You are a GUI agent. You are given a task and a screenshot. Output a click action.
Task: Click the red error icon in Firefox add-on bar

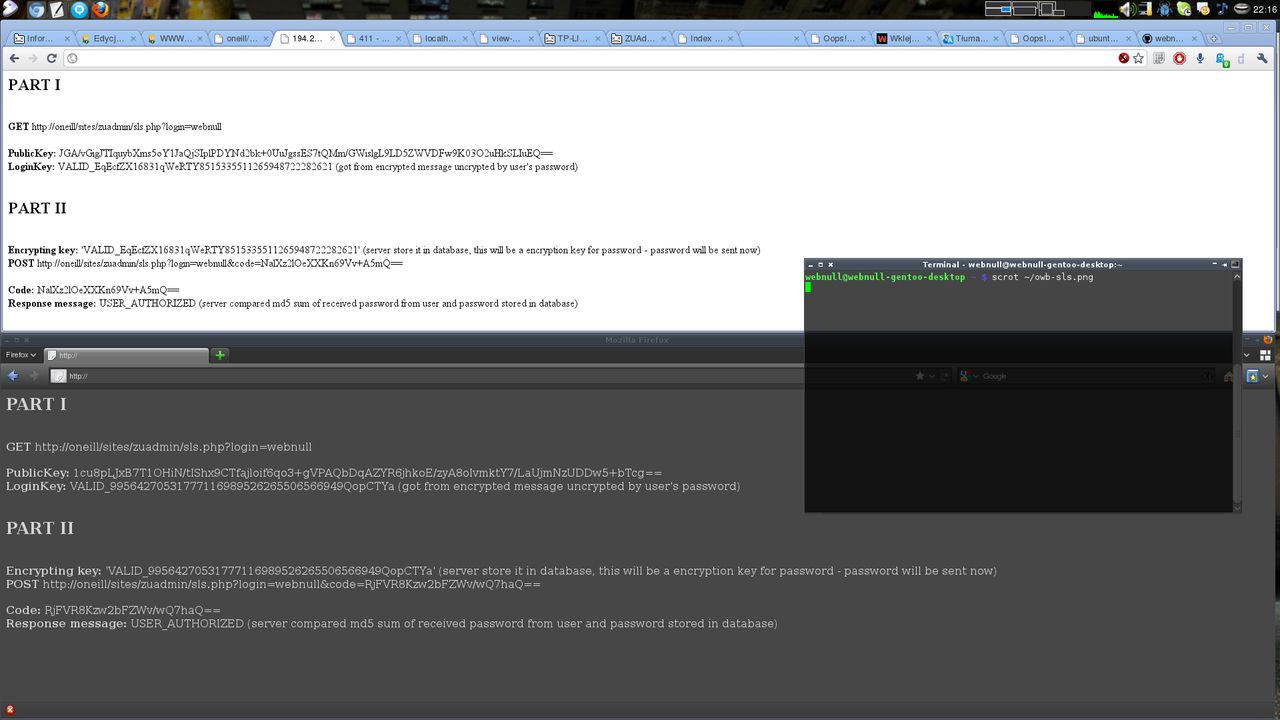click(10, 710)
